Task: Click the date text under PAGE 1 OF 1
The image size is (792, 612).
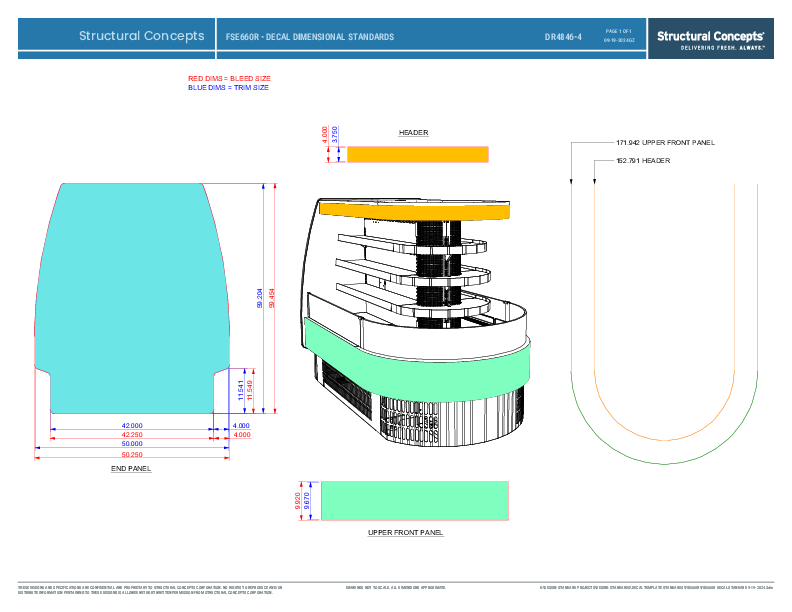Action: click(619, 40)
